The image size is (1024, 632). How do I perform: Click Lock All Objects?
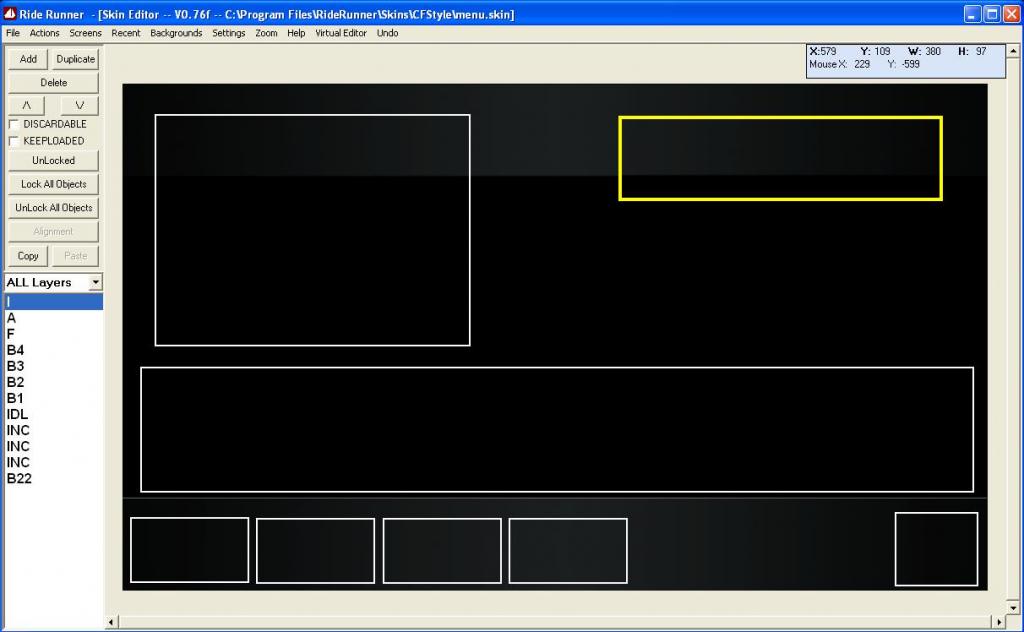click(54, 184)
